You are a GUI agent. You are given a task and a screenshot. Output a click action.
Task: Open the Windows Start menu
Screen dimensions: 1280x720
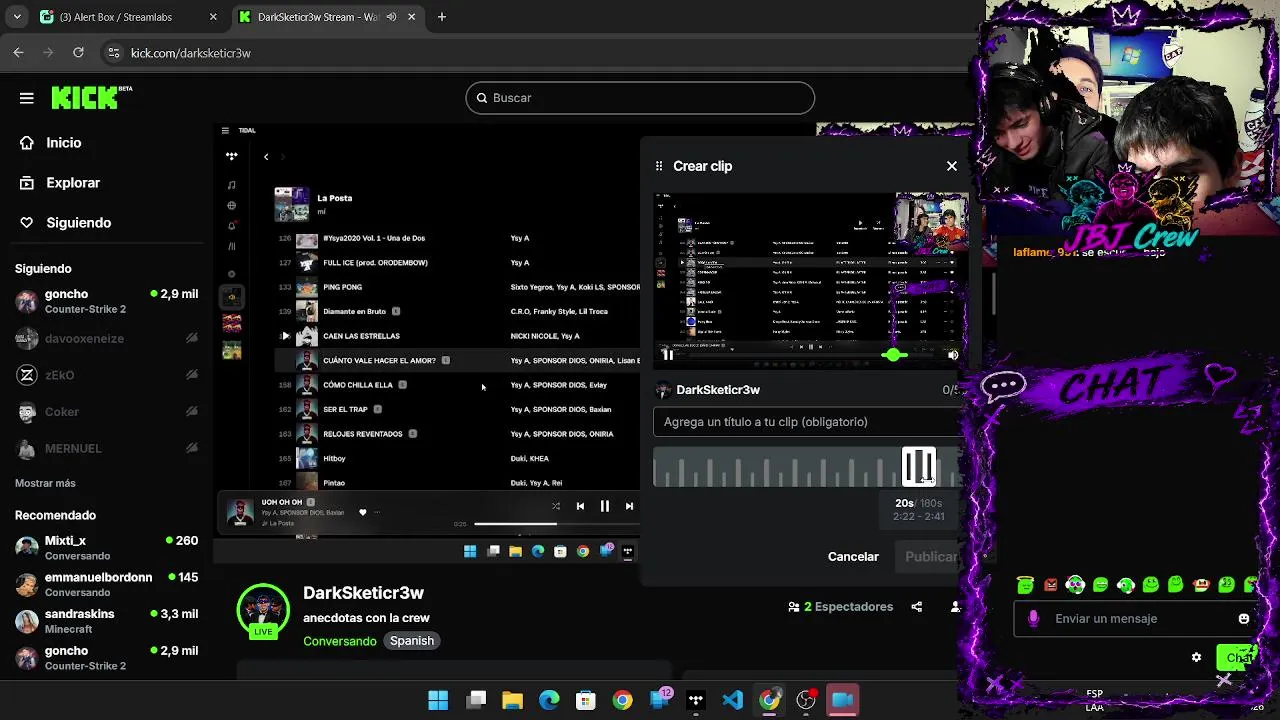pos(438,700)
